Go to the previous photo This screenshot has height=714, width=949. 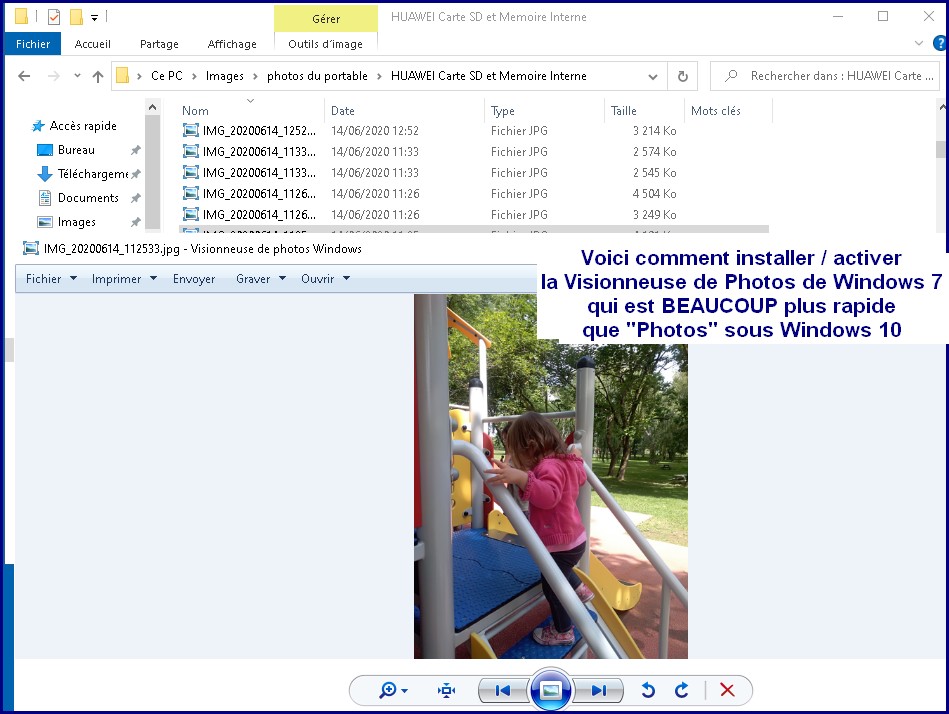click(x=501, y=690)
